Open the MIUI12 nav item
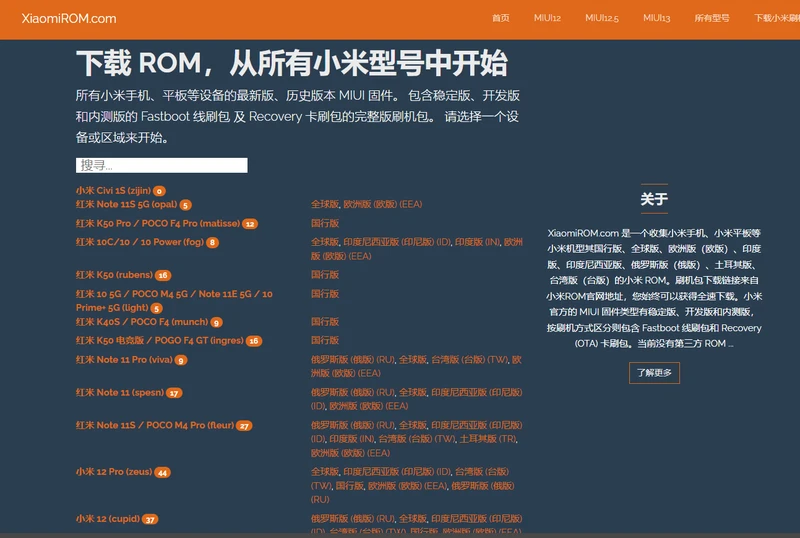800x538 pixels. pos(547,18)
